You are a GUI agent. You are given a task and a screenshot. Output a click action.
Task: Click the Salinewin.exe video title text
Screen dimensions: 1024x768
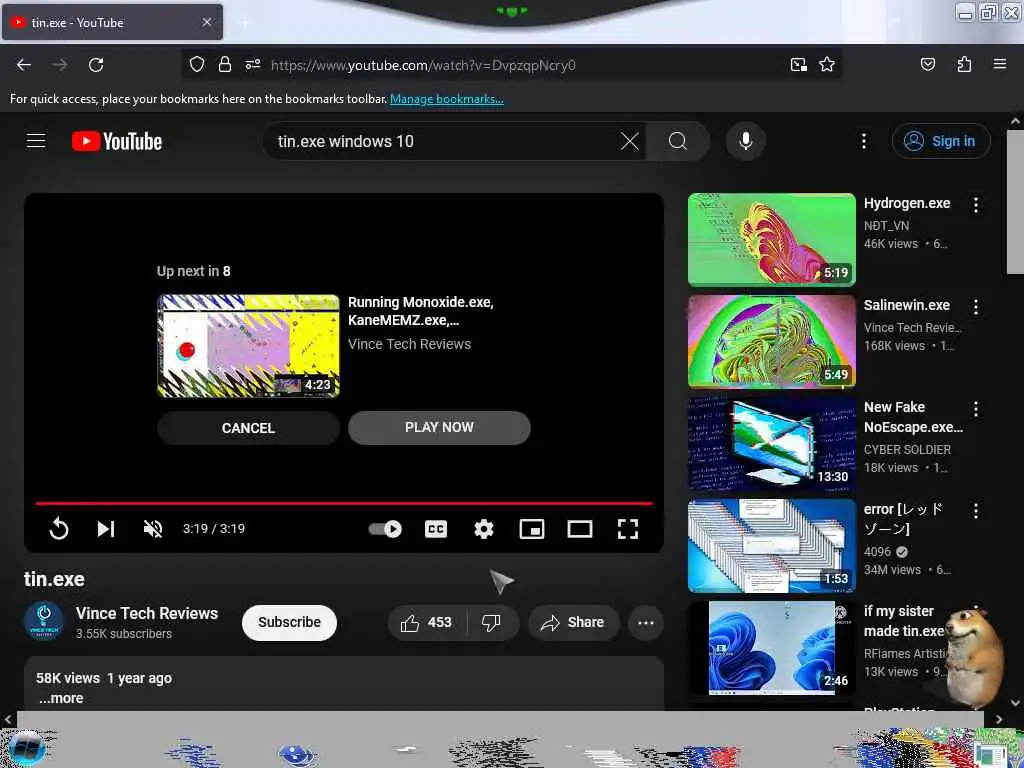tap(906, 305)
